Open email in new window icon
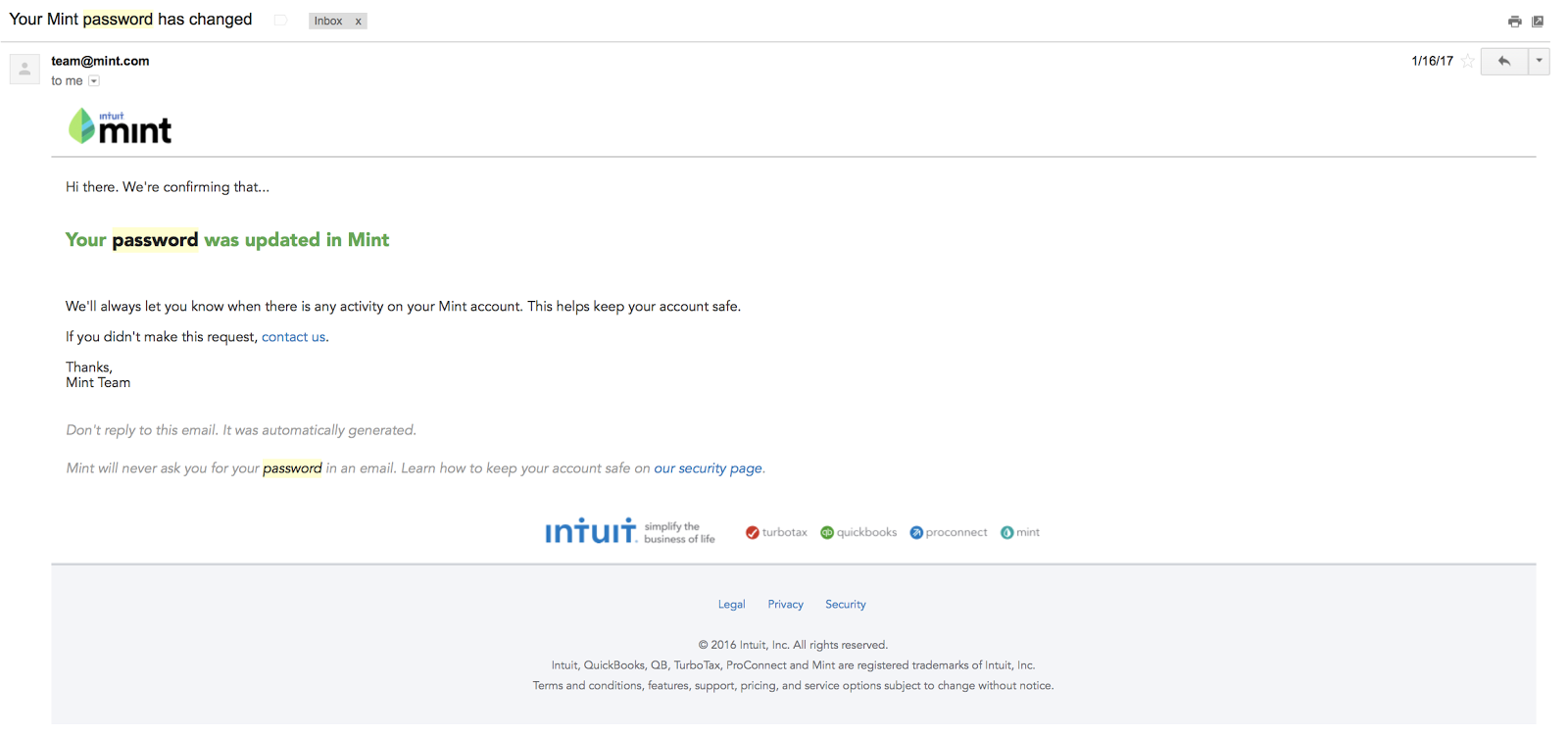Image resolution: width=1568 pixels, height=735 pixels. pyautogui.click(x=1538, y=22)
